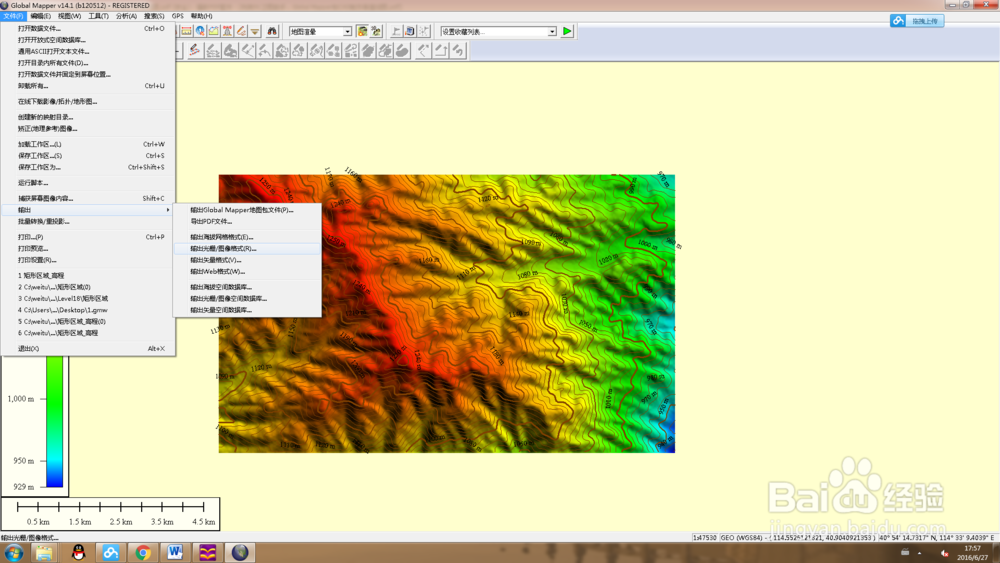This screenshot has height=563, width=1000.
Task: Click the filled area blob digitizer icon
Action: click(402, 50)
